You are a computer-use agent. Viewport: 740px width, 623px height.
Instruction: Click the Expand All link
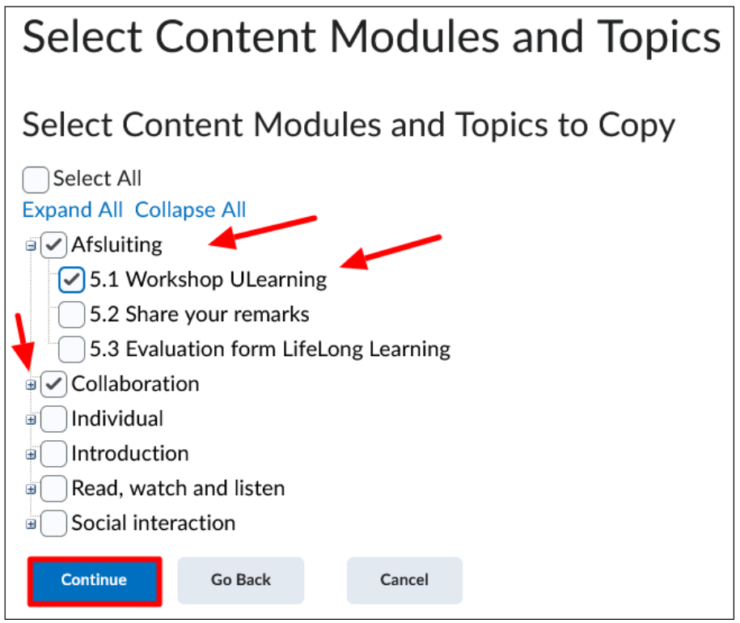coord(73,210)
